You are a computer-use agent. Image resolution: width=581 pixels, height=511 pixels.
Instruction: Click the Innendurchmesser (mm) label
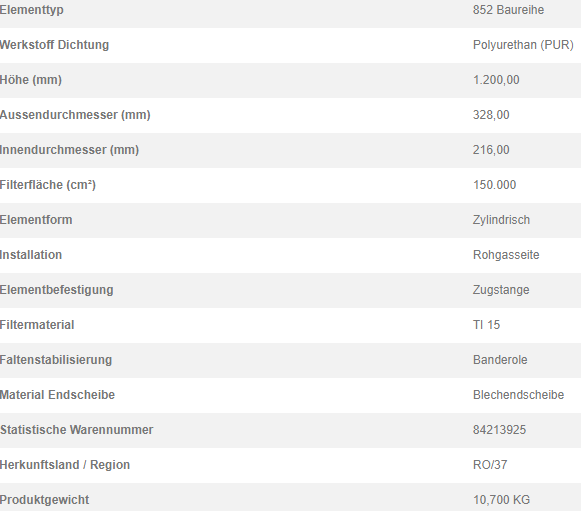pos(69,150)
